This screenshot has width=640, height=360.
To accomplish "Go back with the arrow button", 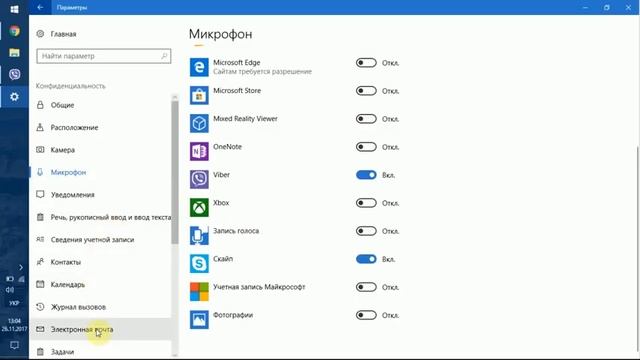I will point(40,7).
